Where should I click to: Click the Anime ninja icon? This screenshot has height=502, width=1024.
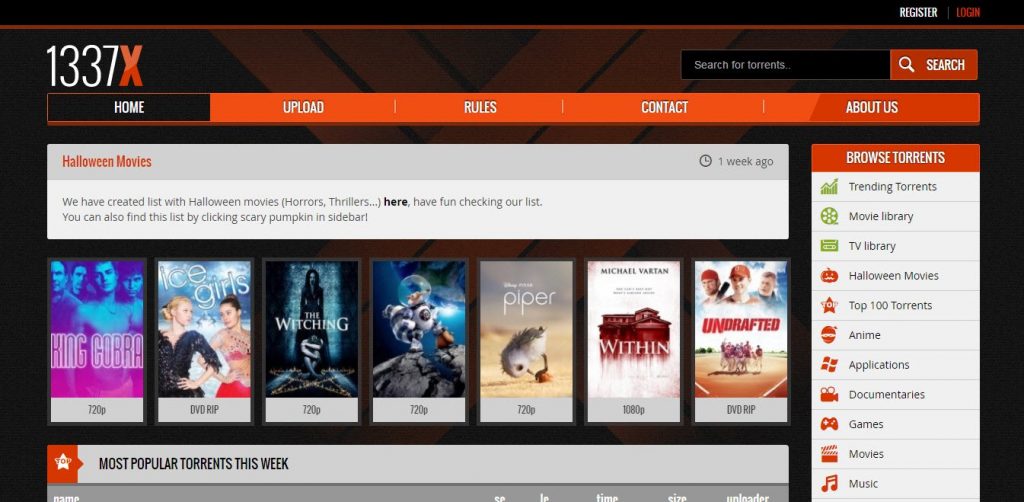pyautogui.click(x=829, y=335)
